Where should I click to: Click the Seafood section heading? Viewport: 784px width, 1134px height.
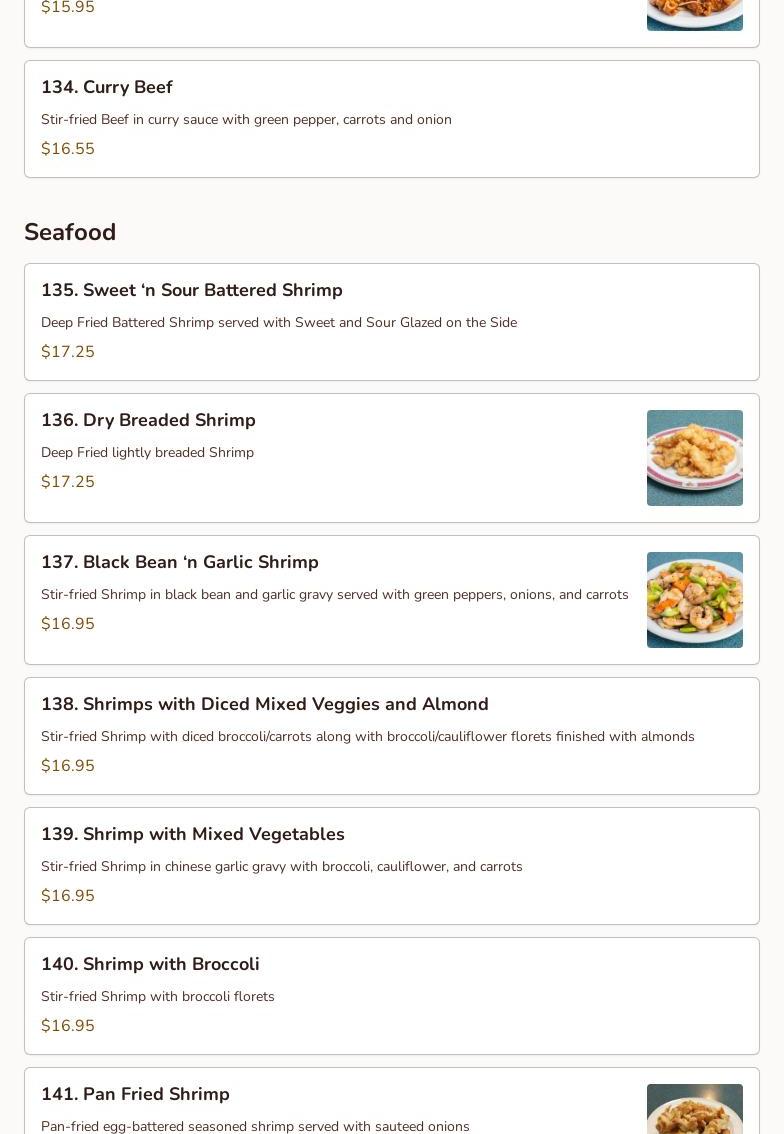(70, 232)
